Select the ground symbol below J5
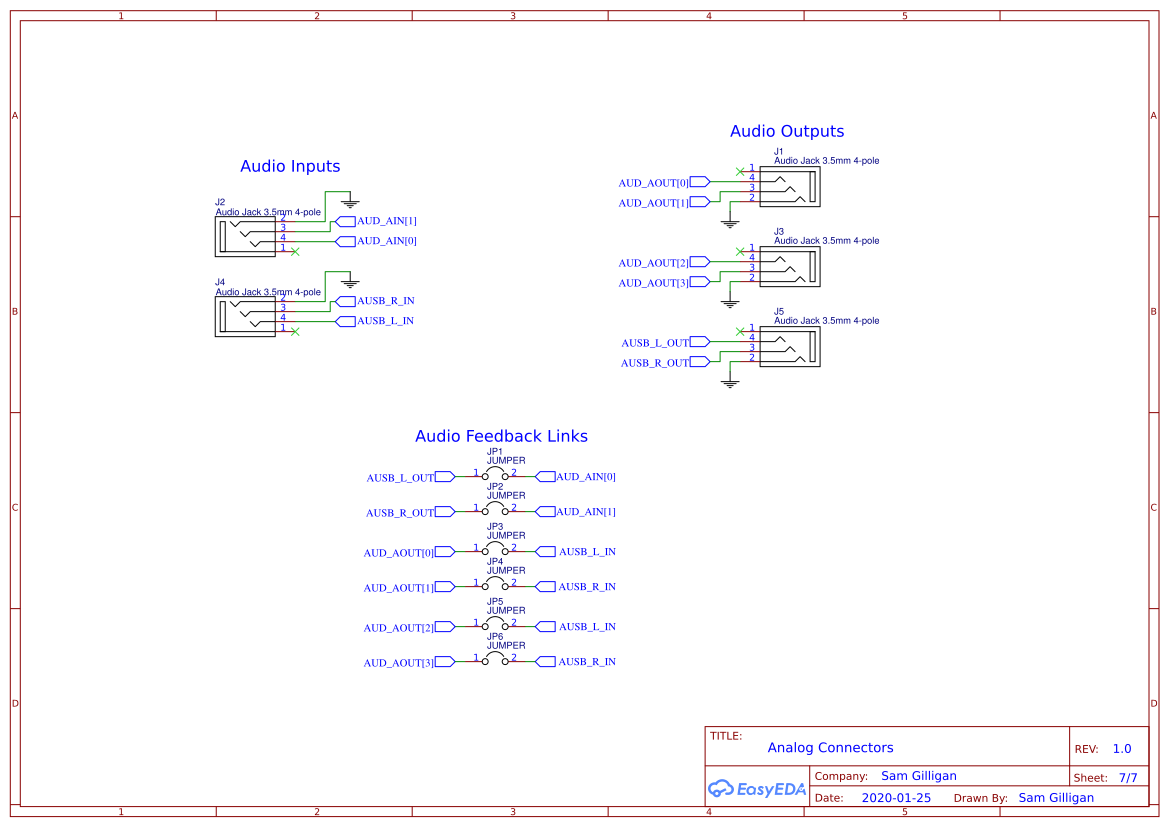The width and height of the screenshot is (1169, 827). (x=728, y=382)
